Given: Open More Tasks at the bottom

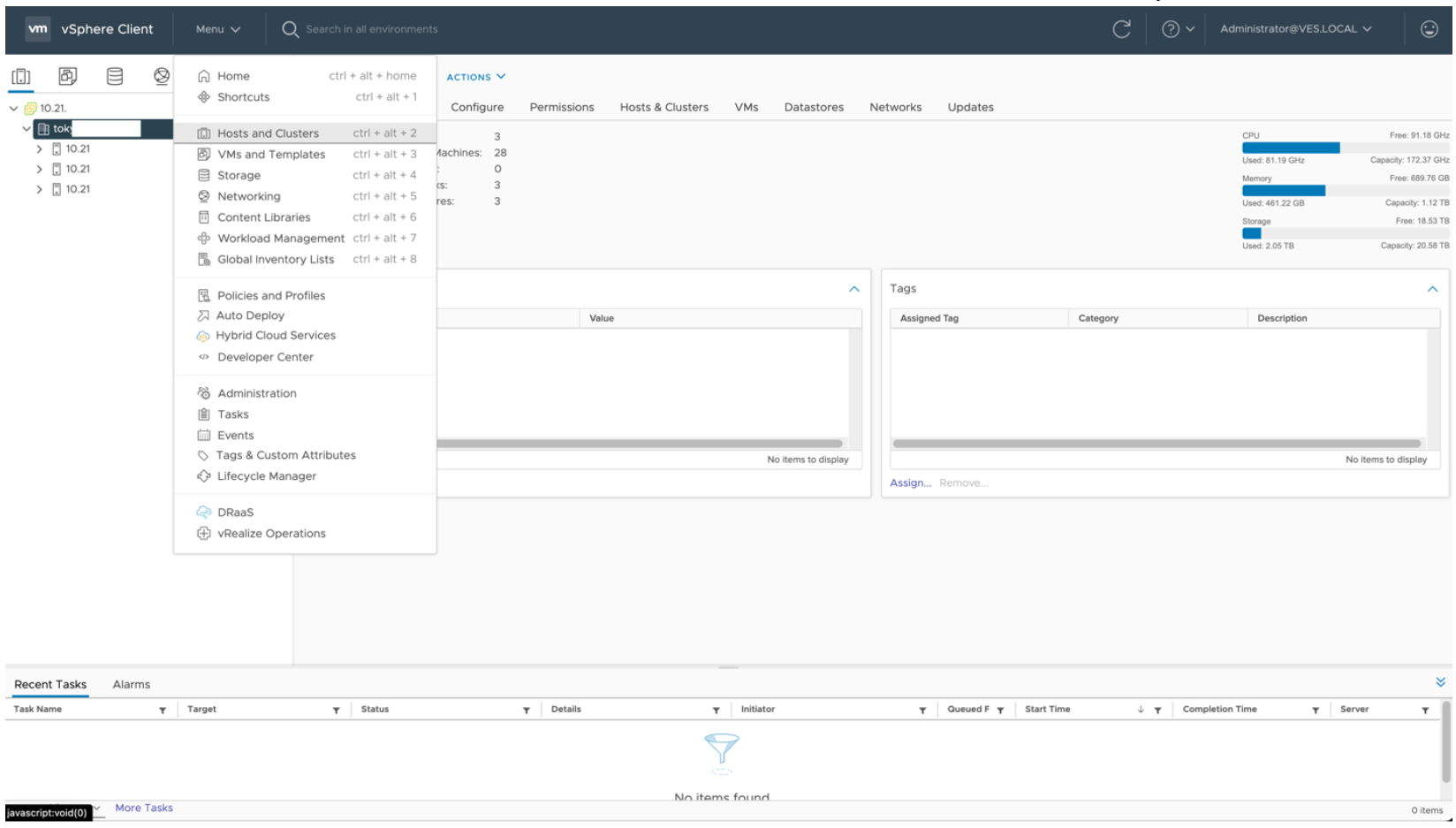Looking at the screenshot, I should point(144,807).
